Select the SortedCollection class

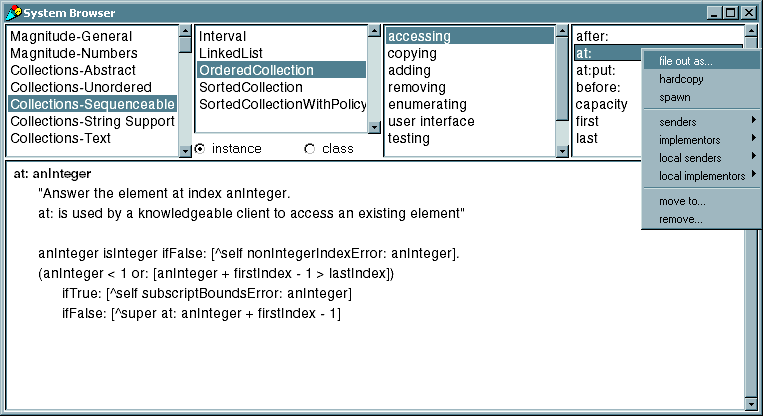[250, 88]
